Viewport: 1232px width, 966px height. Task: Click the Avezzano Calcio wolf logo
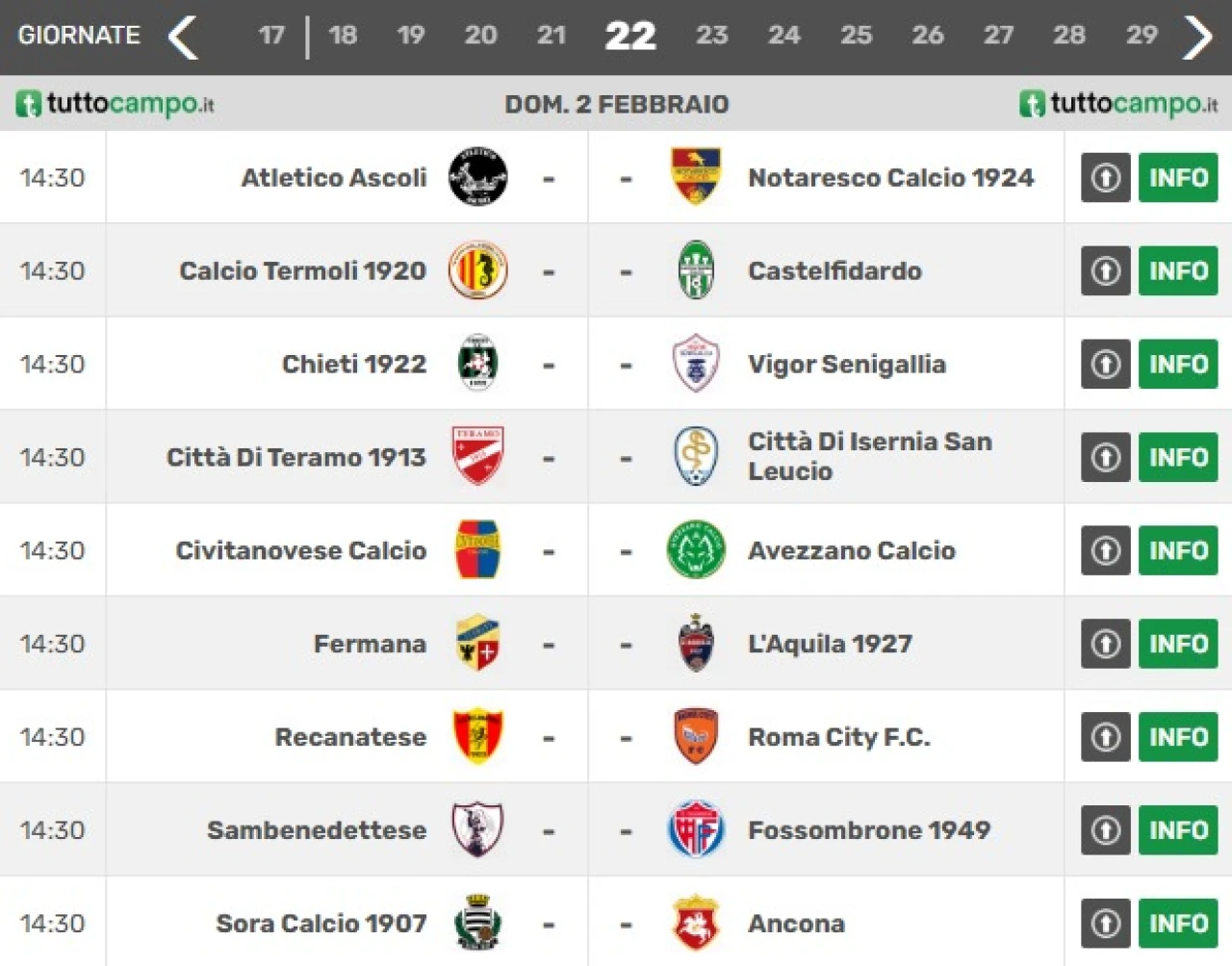point(696,549)
